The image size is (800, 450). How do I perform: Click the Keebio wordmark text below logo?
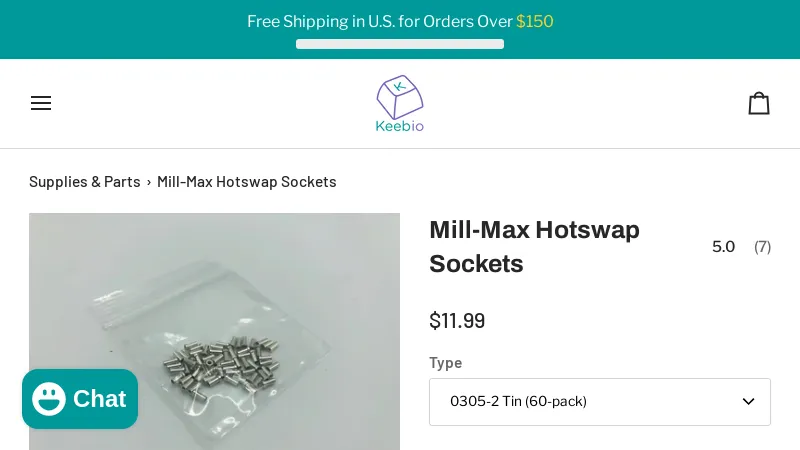[399, 126]
